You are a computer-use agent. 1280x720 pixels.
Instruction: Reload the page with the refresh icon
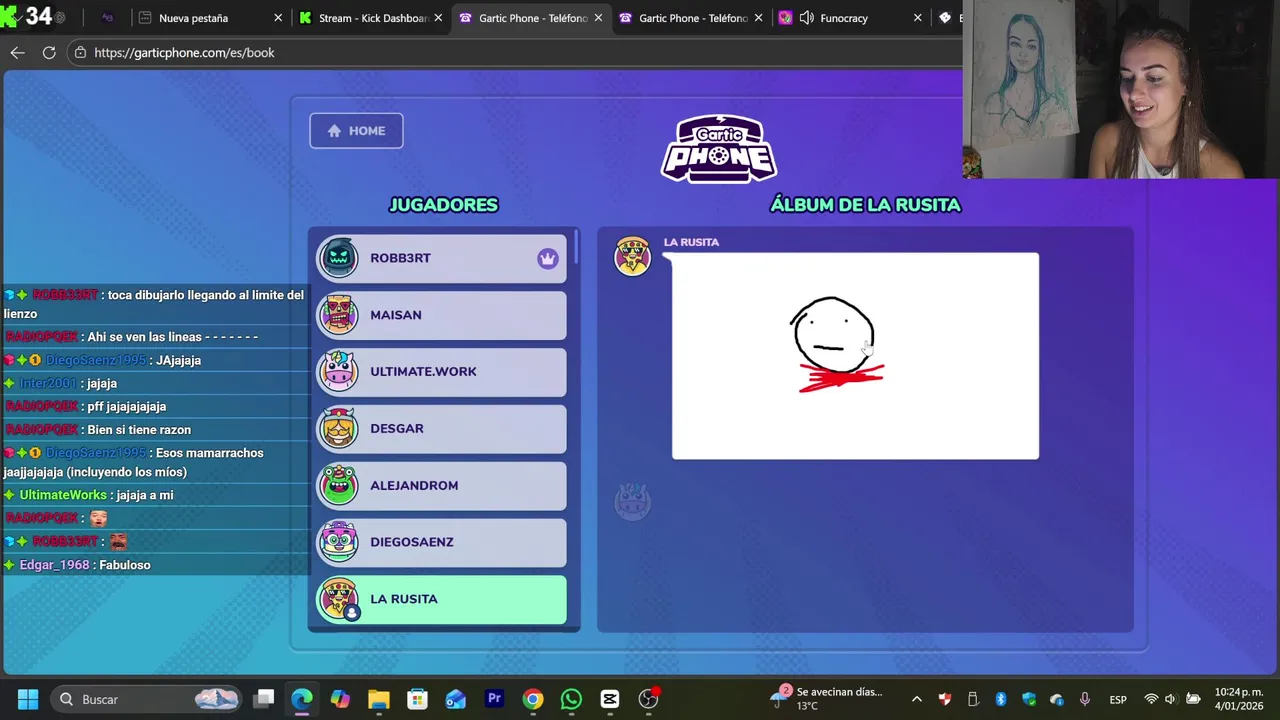click(x=49, y=52)
